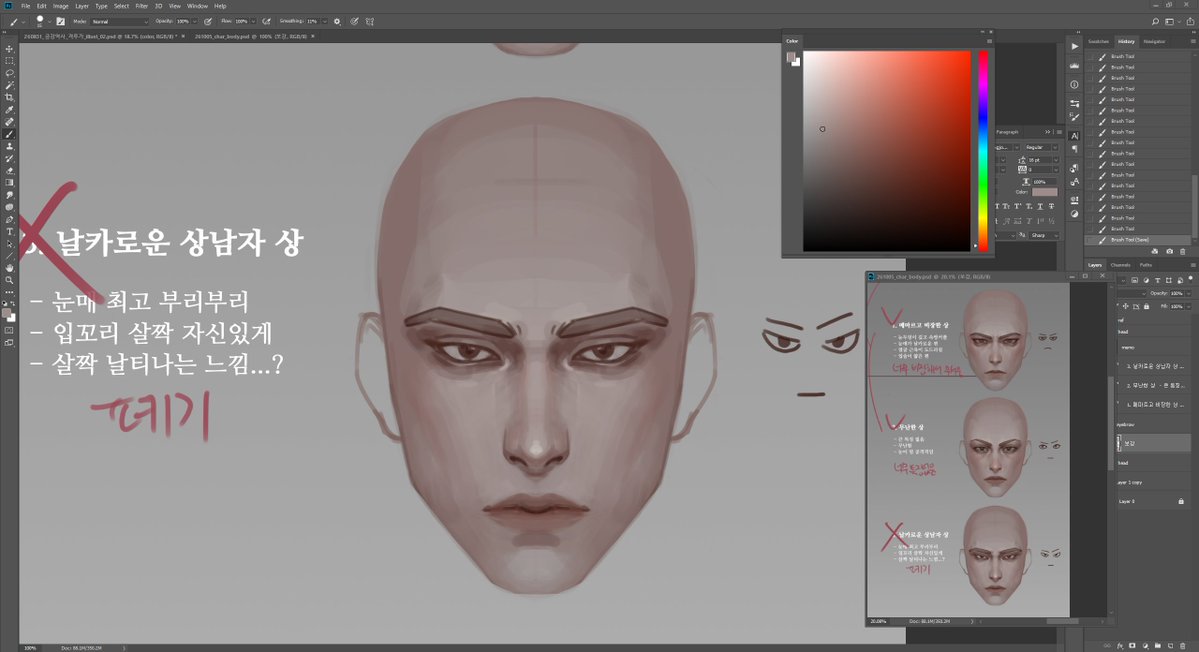The height and width of the screenshot is (652, 1199).
Task: Open the blending Mode dropdown set to Normal
Action: pos(120,21)
